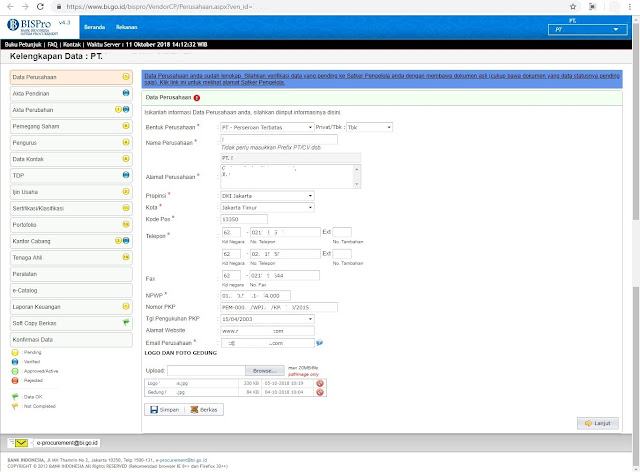
Task: Delete the Gedung jpg file
Action: pyautogui.click(x=320, y=392)
